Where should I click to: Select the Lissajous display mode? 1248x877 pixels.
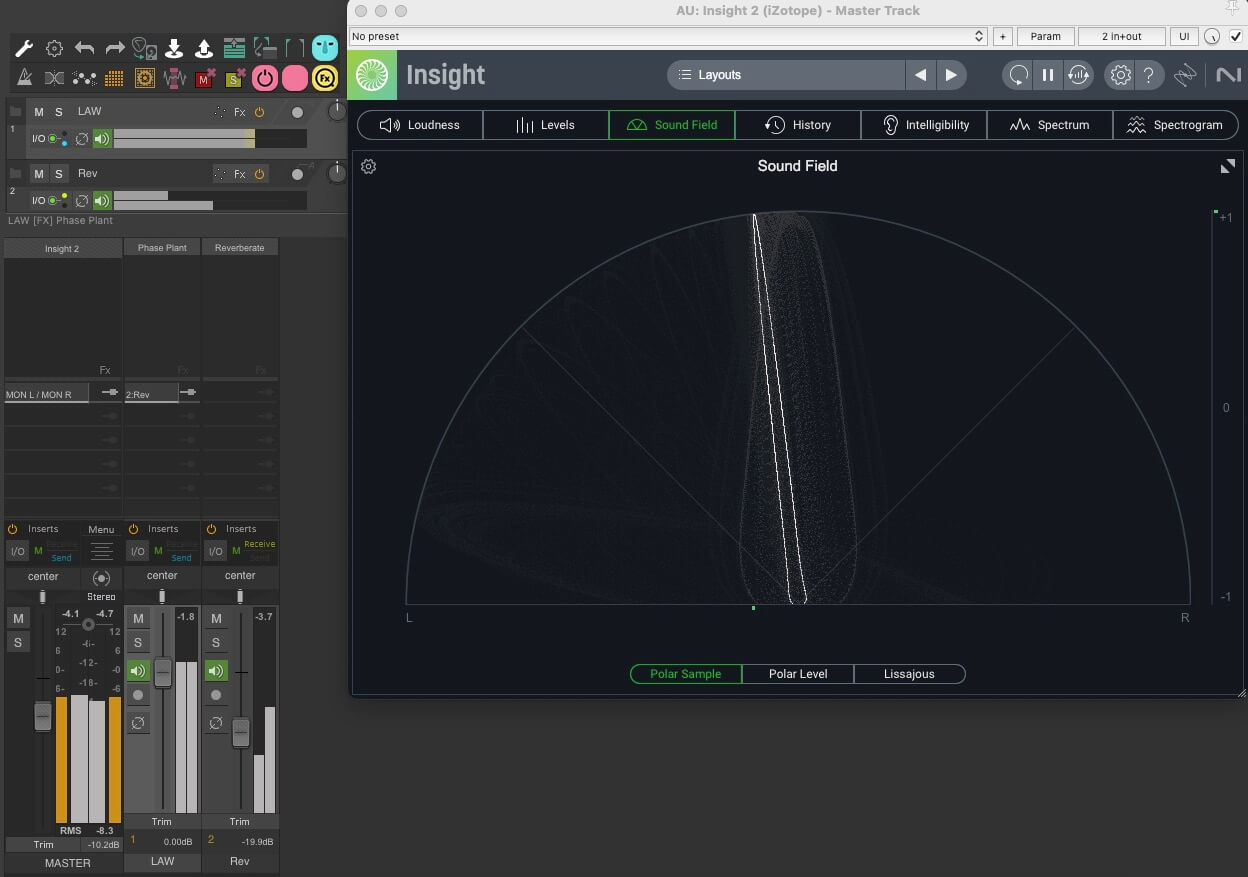[909, 674]
